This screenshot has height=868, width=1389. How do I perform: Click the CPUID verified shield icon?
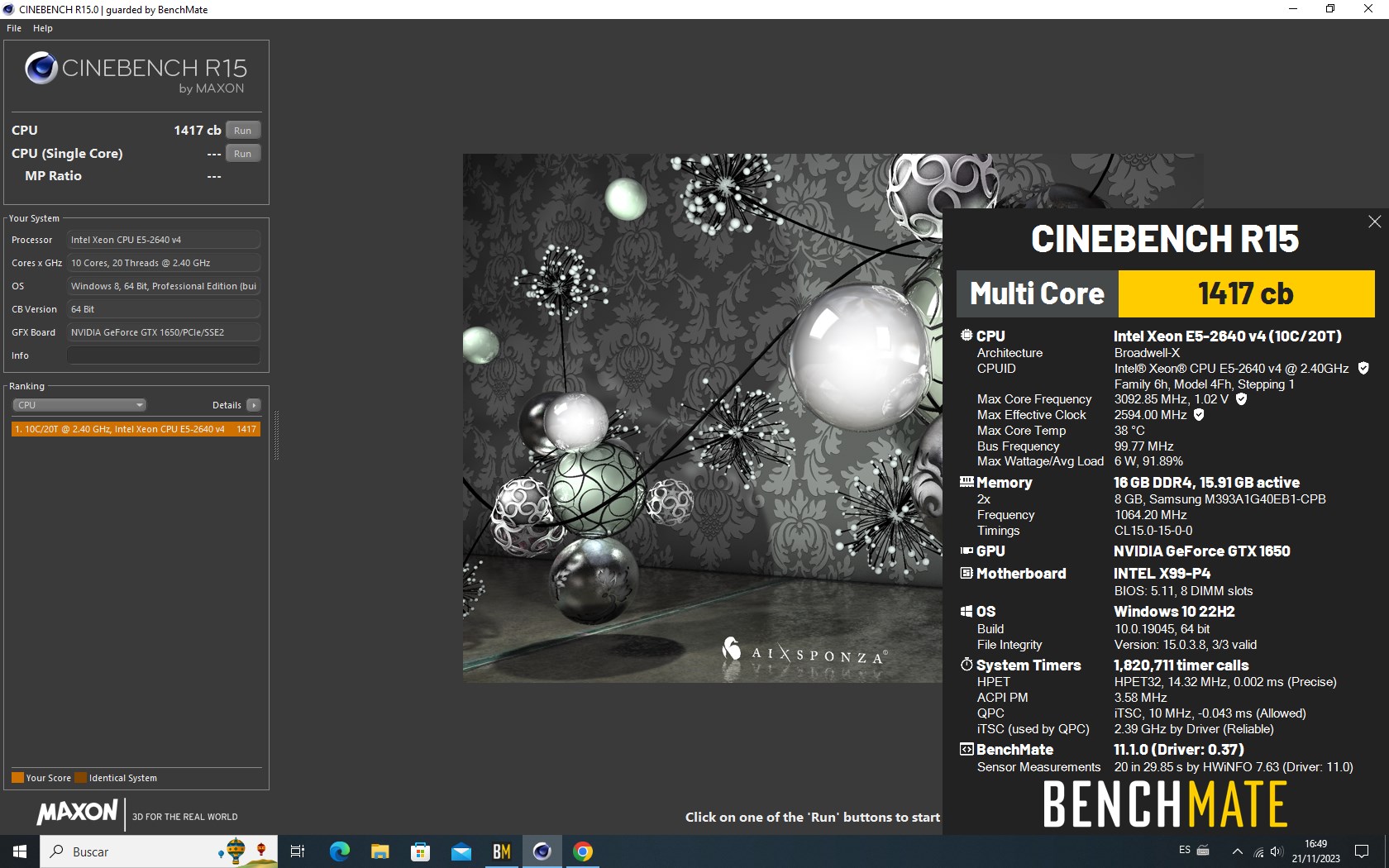(x=1363, y=368)
